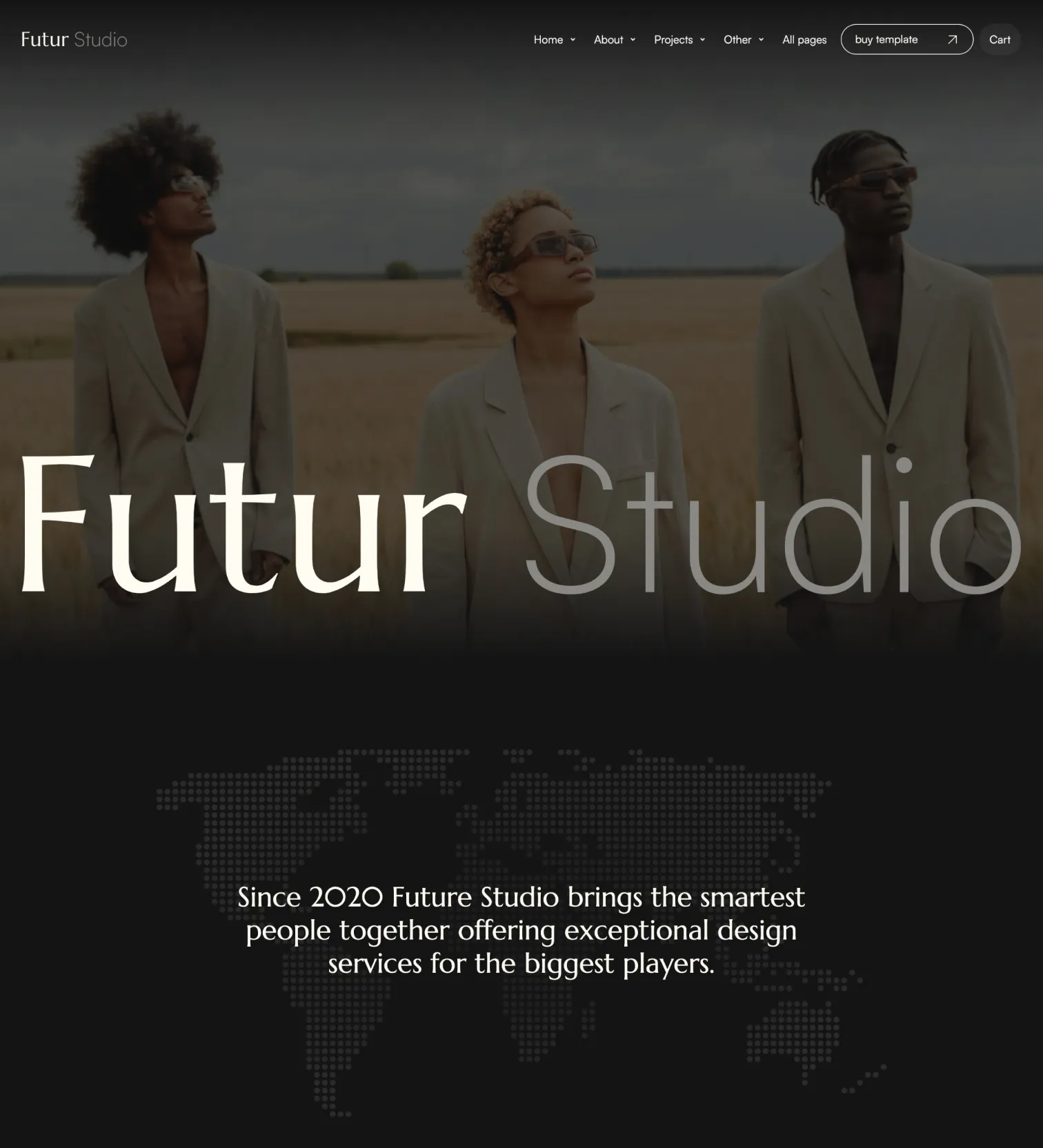
Task: Expand the chevron beside Other
Action: click(761, 40)
